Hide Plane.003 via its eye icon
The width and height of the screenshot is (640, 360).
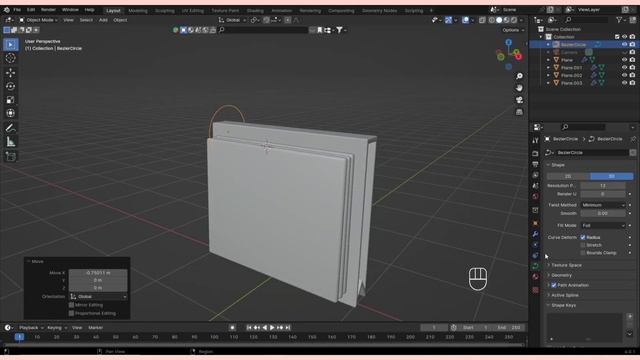click(624, 83)
